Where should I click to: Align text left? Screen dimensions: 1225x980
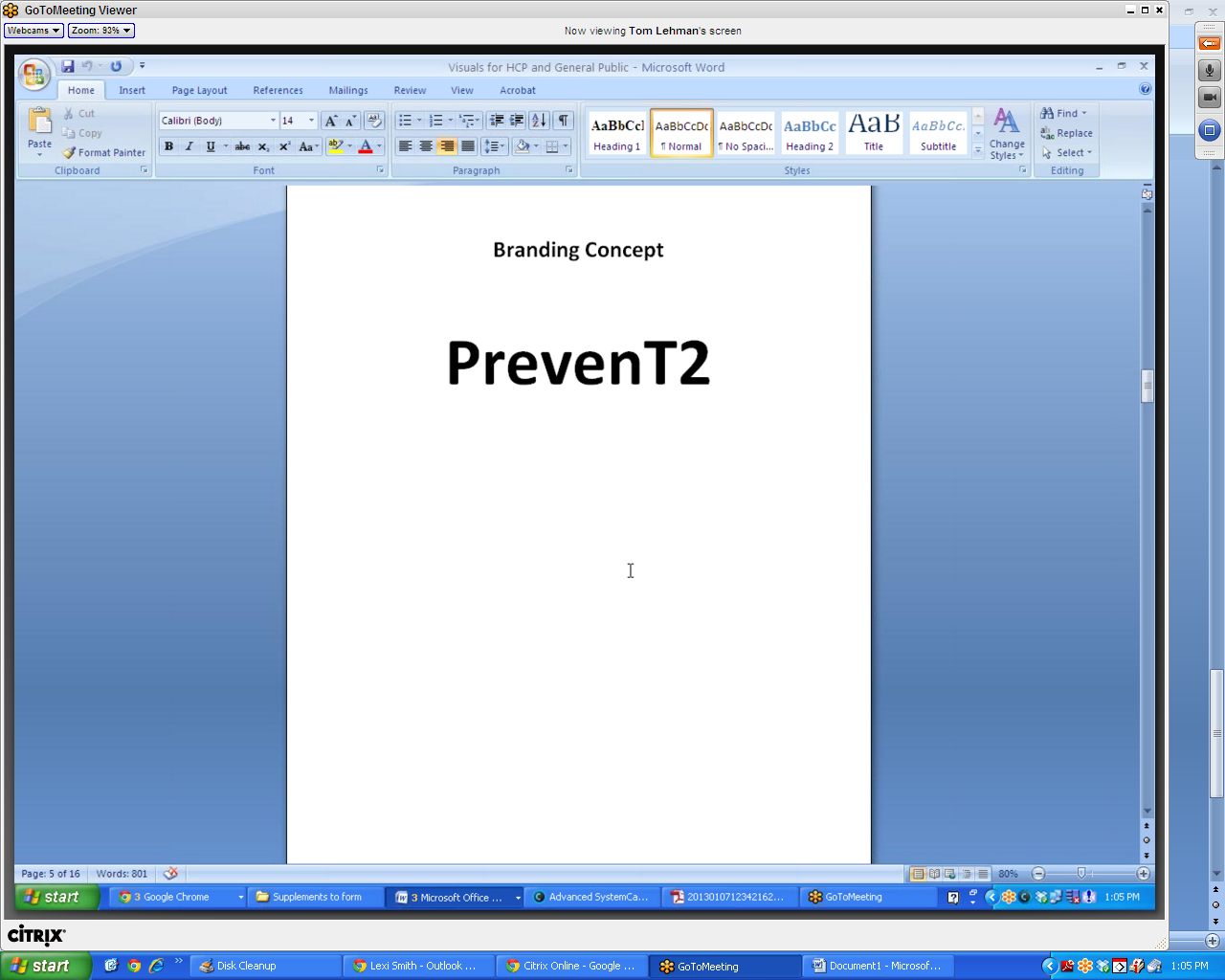point(405,146)
